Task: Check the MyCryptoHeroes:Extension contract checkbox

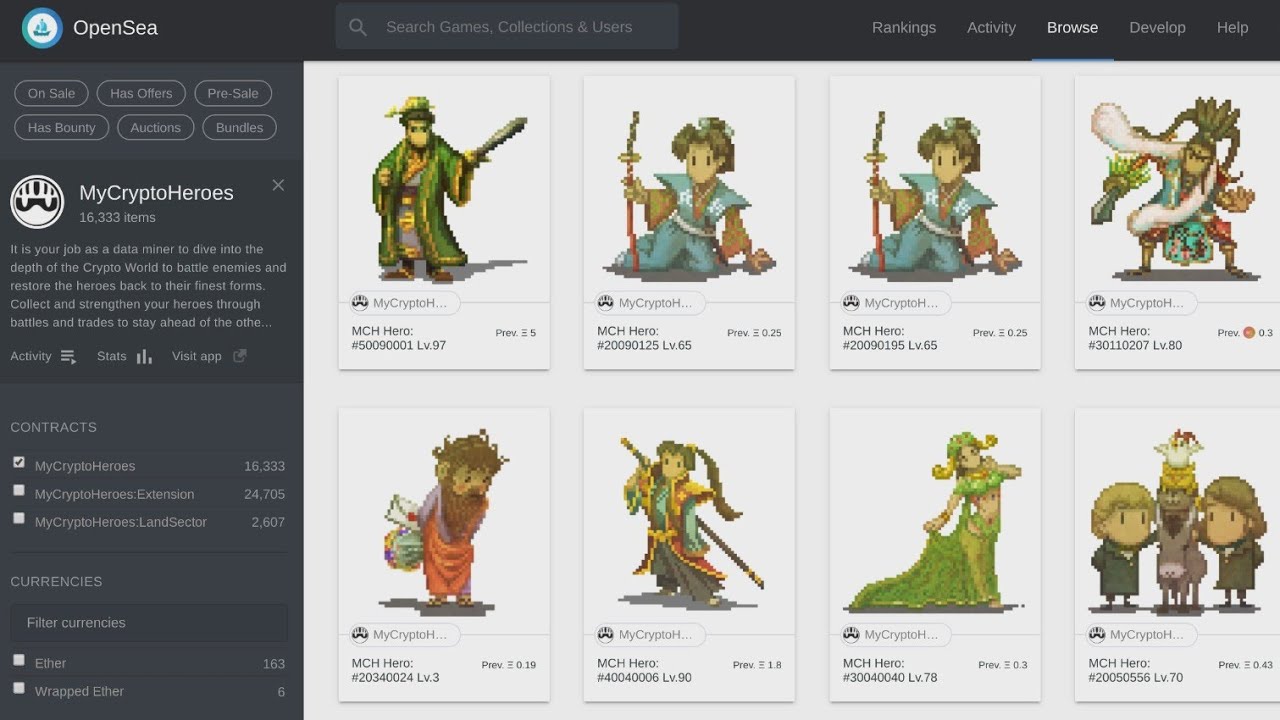Action: click(x=19, y=490)
